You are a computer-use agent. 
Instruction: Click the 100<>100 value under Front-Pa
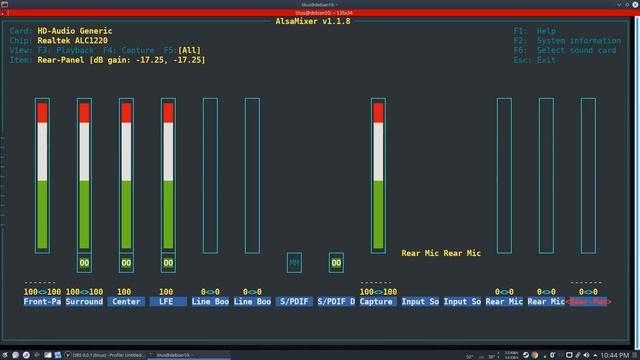click(42, 292)
